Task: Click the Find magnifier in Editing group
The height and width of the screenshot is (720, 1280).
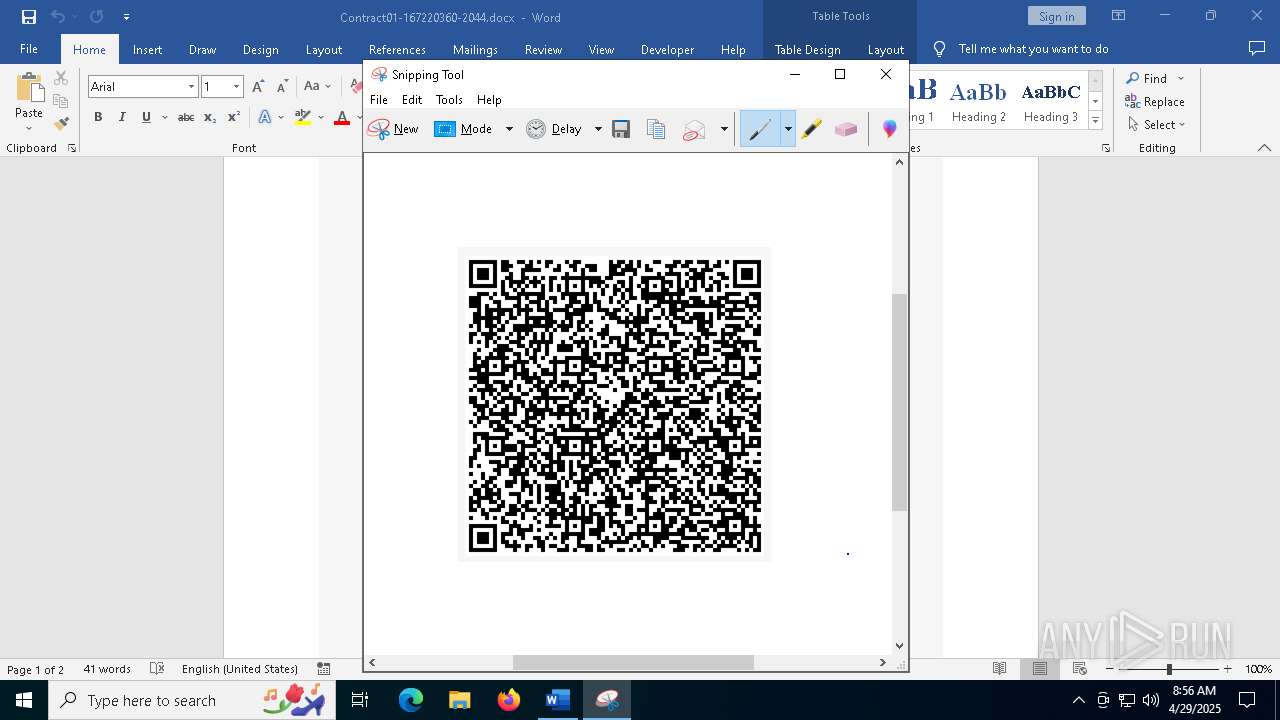Action: click(x=1146, y=78)
